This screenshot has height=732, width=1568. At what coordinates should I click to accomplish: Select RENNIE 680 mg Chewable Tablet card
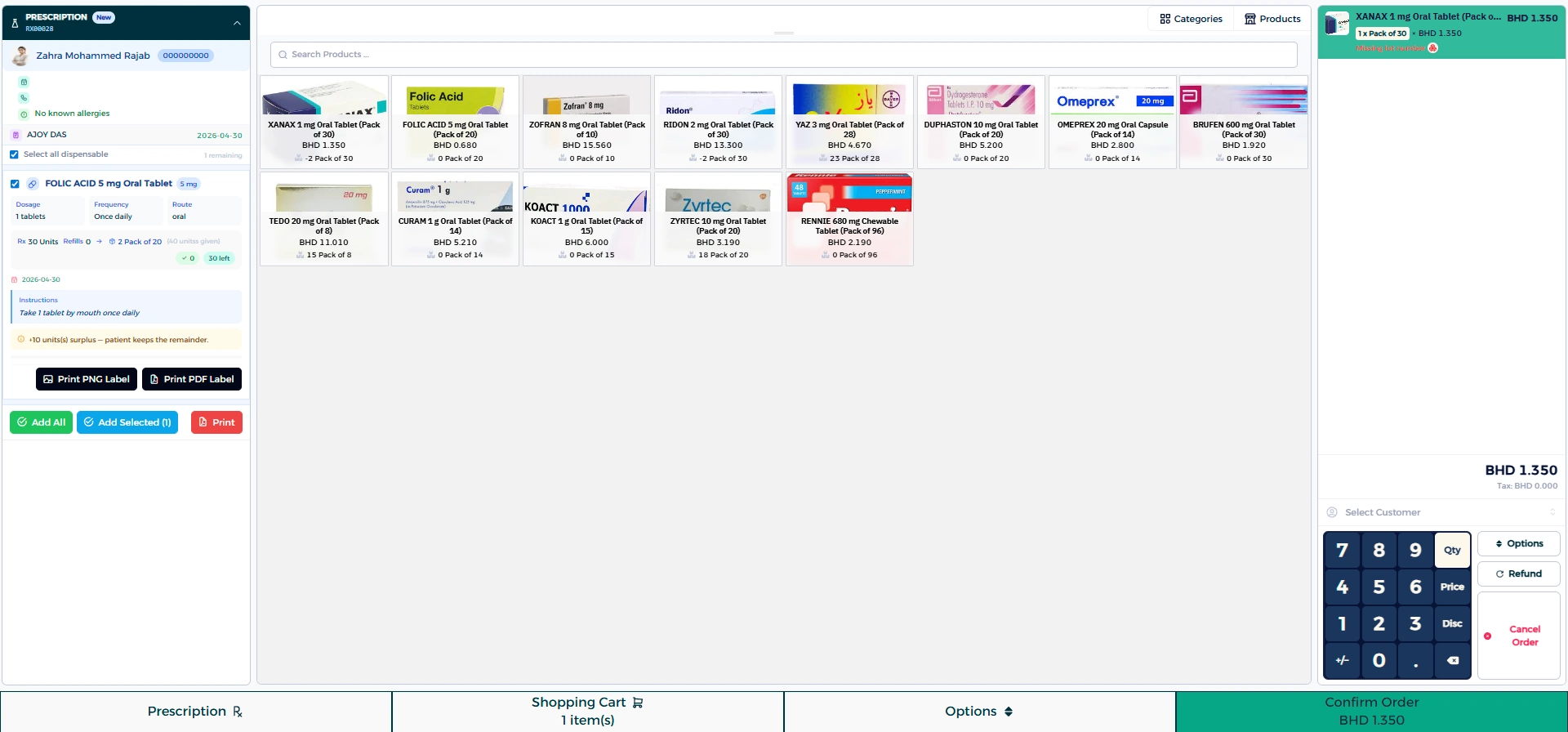850,219
